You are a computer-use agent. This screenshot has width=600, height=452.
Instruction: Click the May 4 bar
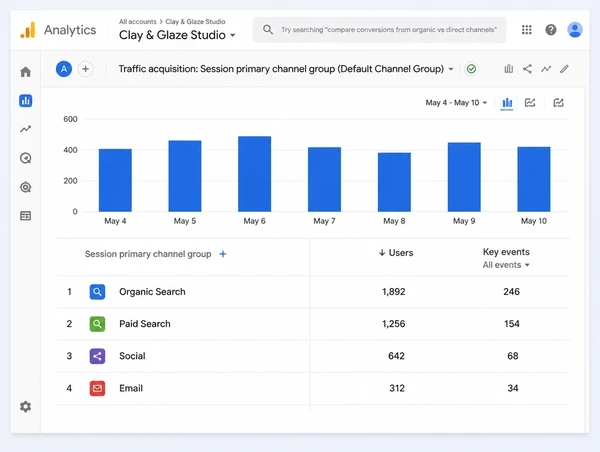pos(115,180)
